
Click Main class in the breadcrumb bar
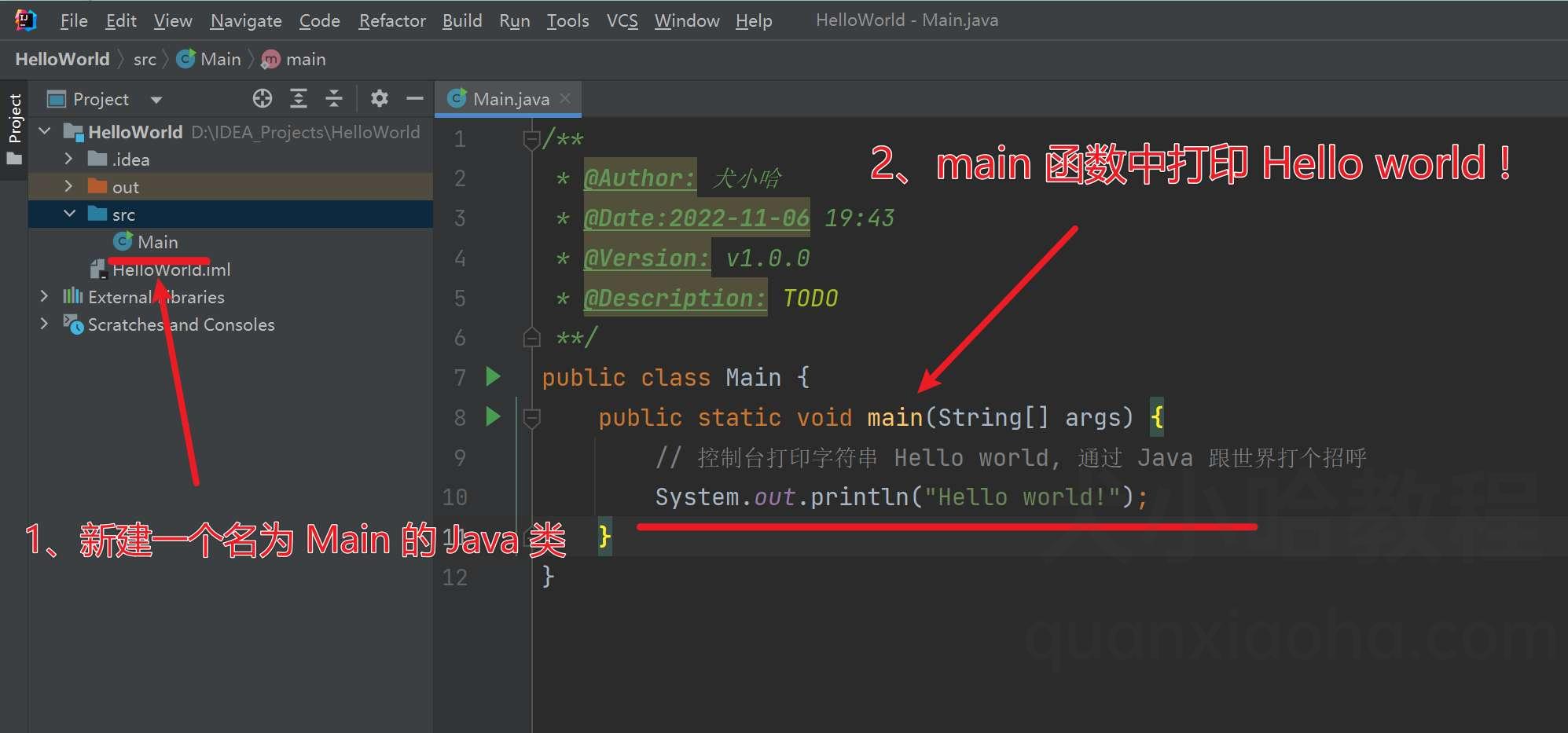pyautogui.click(x=209, y=60)
